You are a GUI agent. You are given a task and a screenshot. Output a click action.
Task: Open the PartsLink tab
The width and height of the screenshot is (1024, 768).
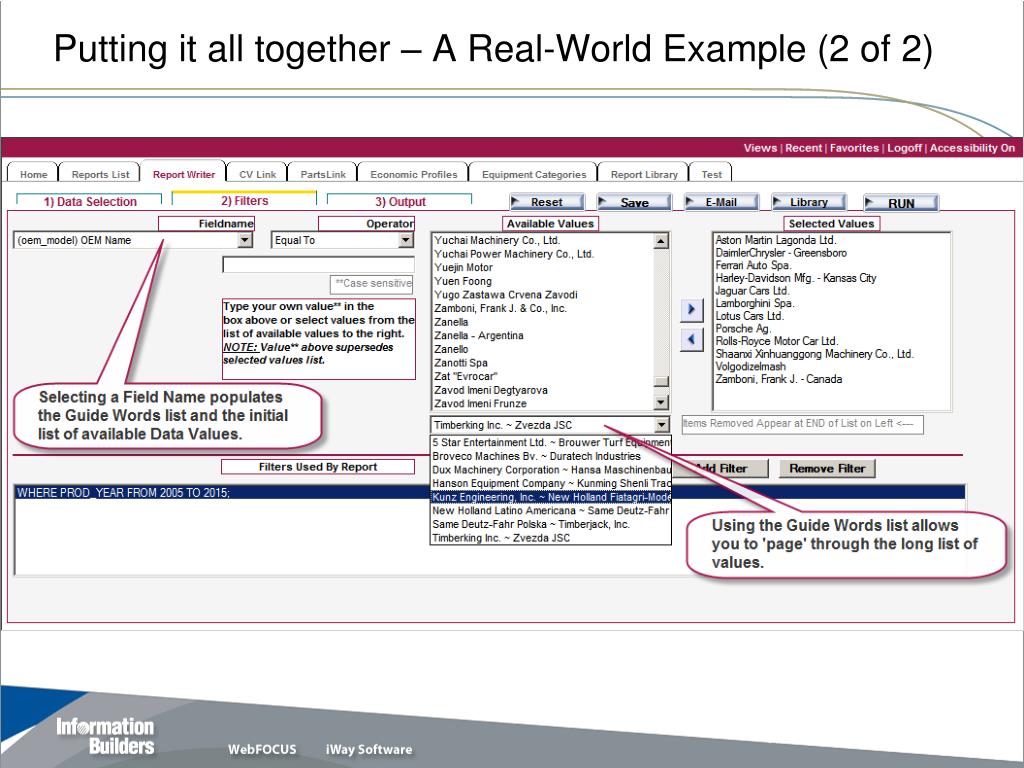323,174
